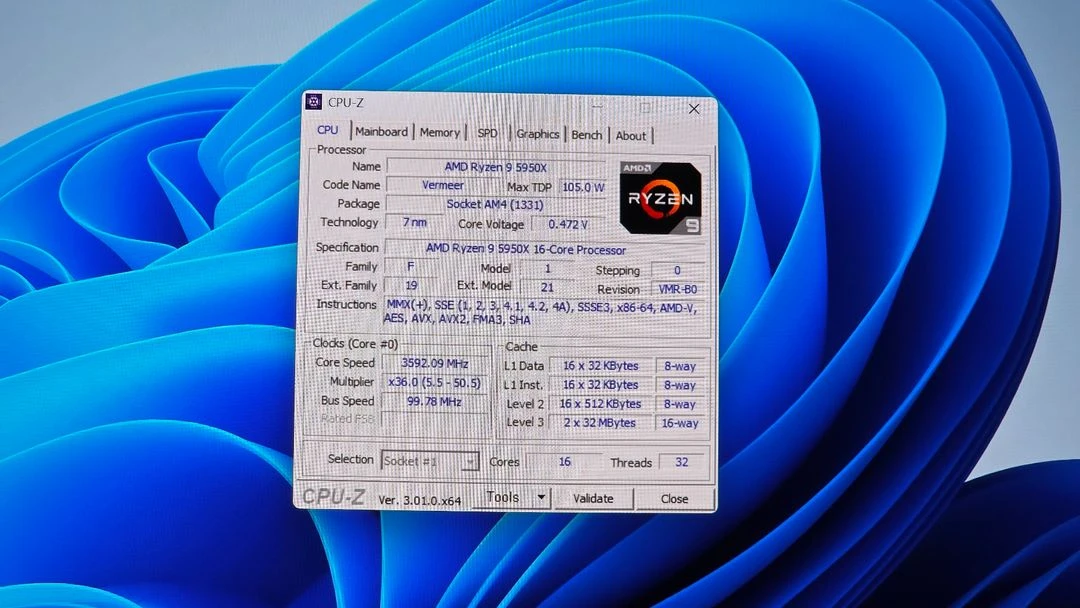Image resolution: width=1080 pixels, height=608 pixels.
Task: Click the Ext. Model value 21
Action: pos(547,287)
